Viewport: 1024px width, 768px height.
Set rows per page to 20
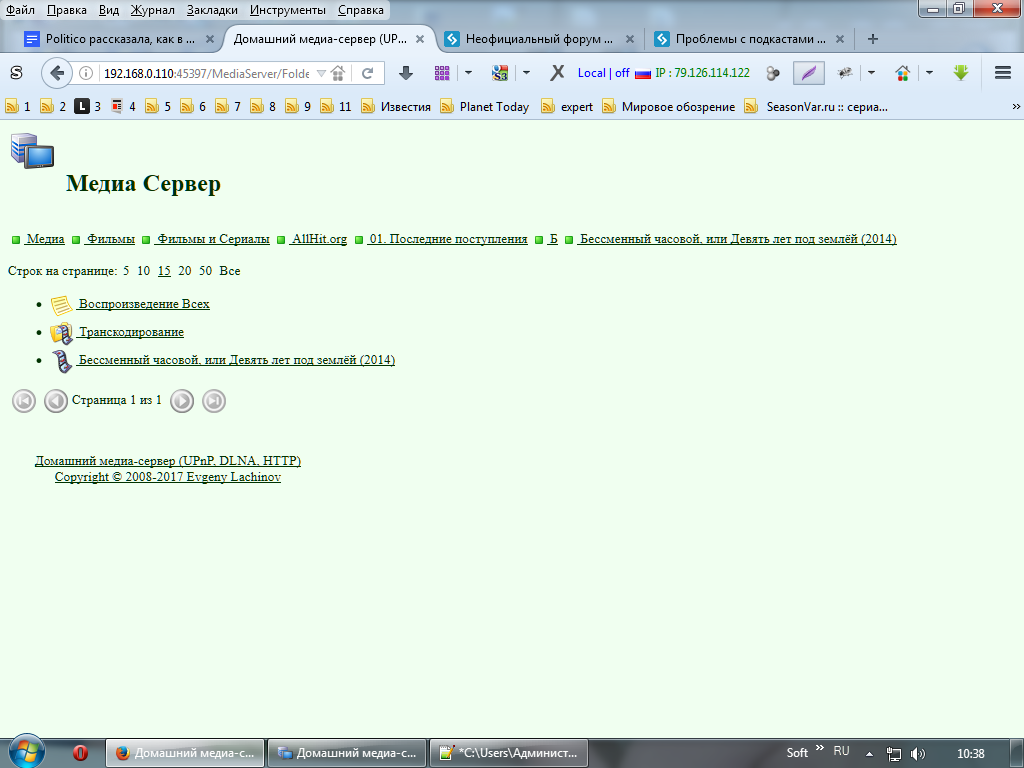[x=185, y=271]
